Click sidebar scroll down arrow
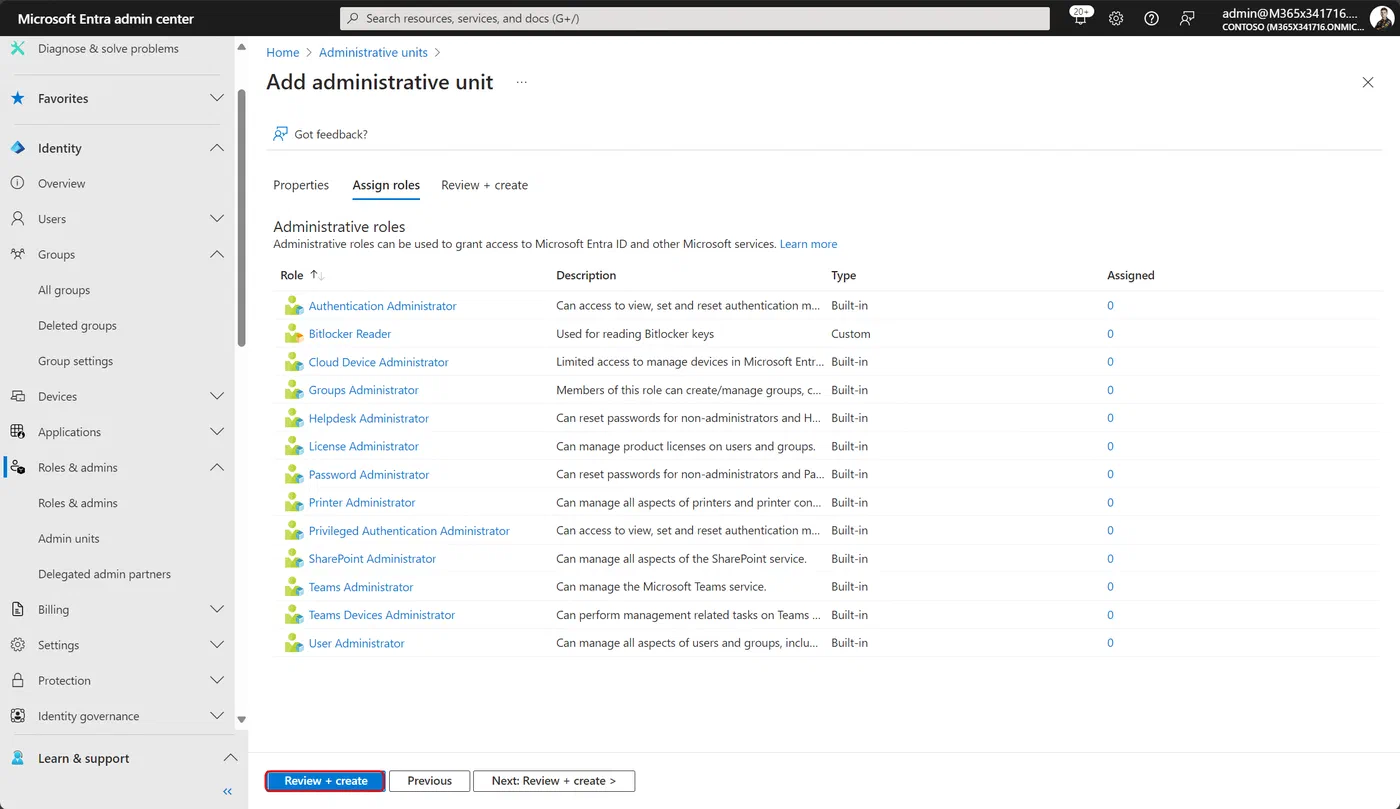The height and width of the screenshot is (809, 1400). pyautogui.click(x=241, y=719)
